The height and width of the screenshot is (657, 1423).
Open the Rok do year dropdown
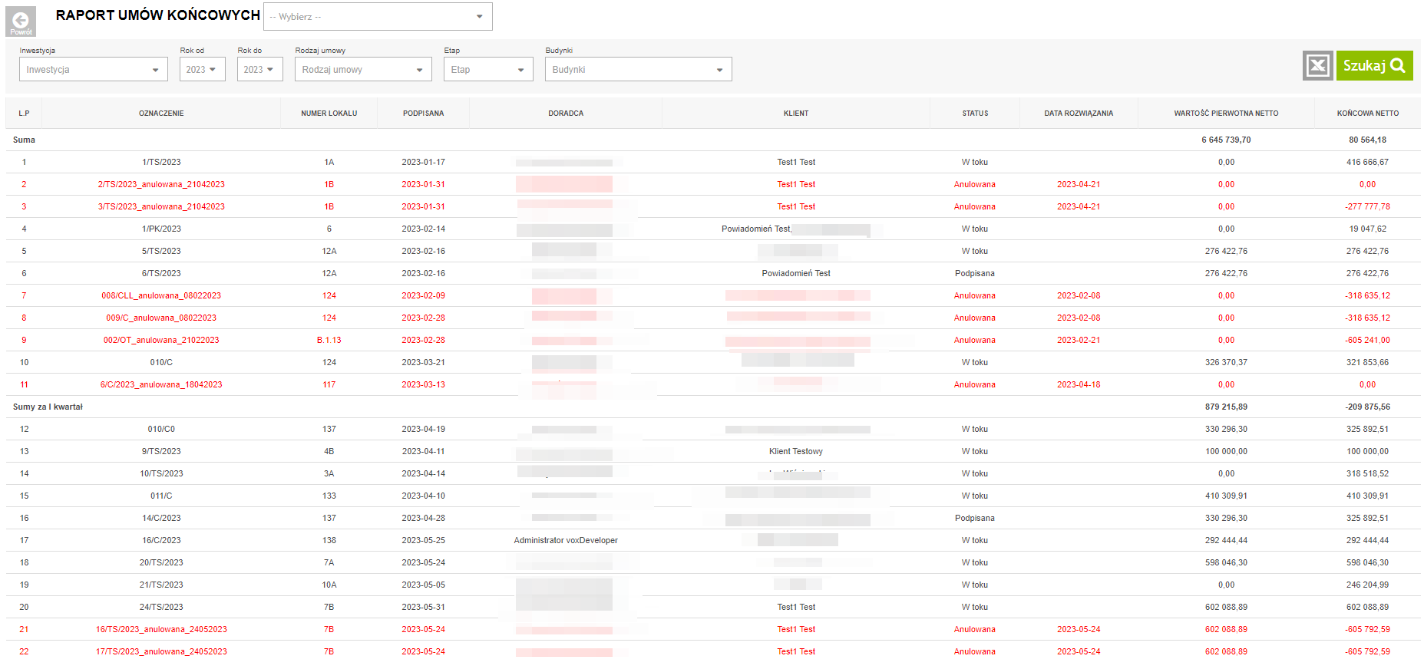(x=260, y=69)
